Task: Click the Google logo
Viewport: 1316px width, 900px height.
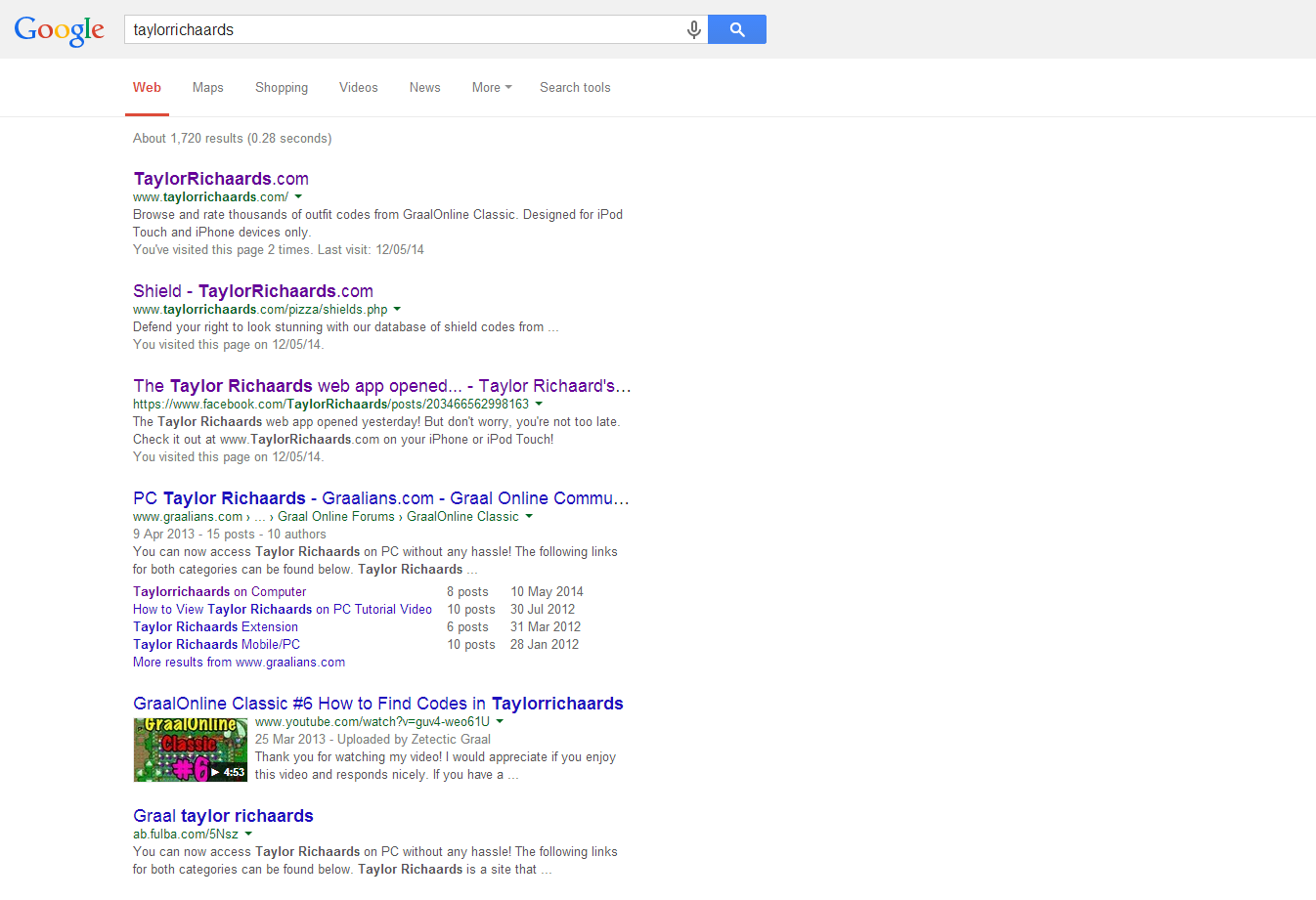Action: coord(60,30)
